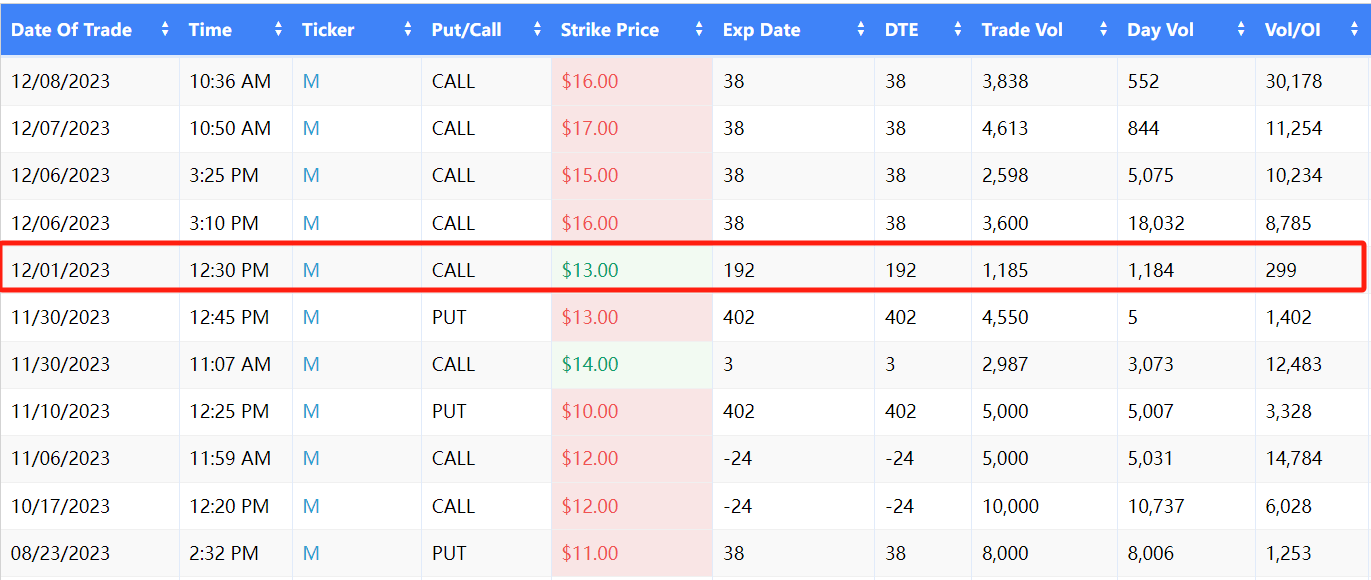
Task: Click the sort arrows beside Time
Action: (x=279, y=30)
